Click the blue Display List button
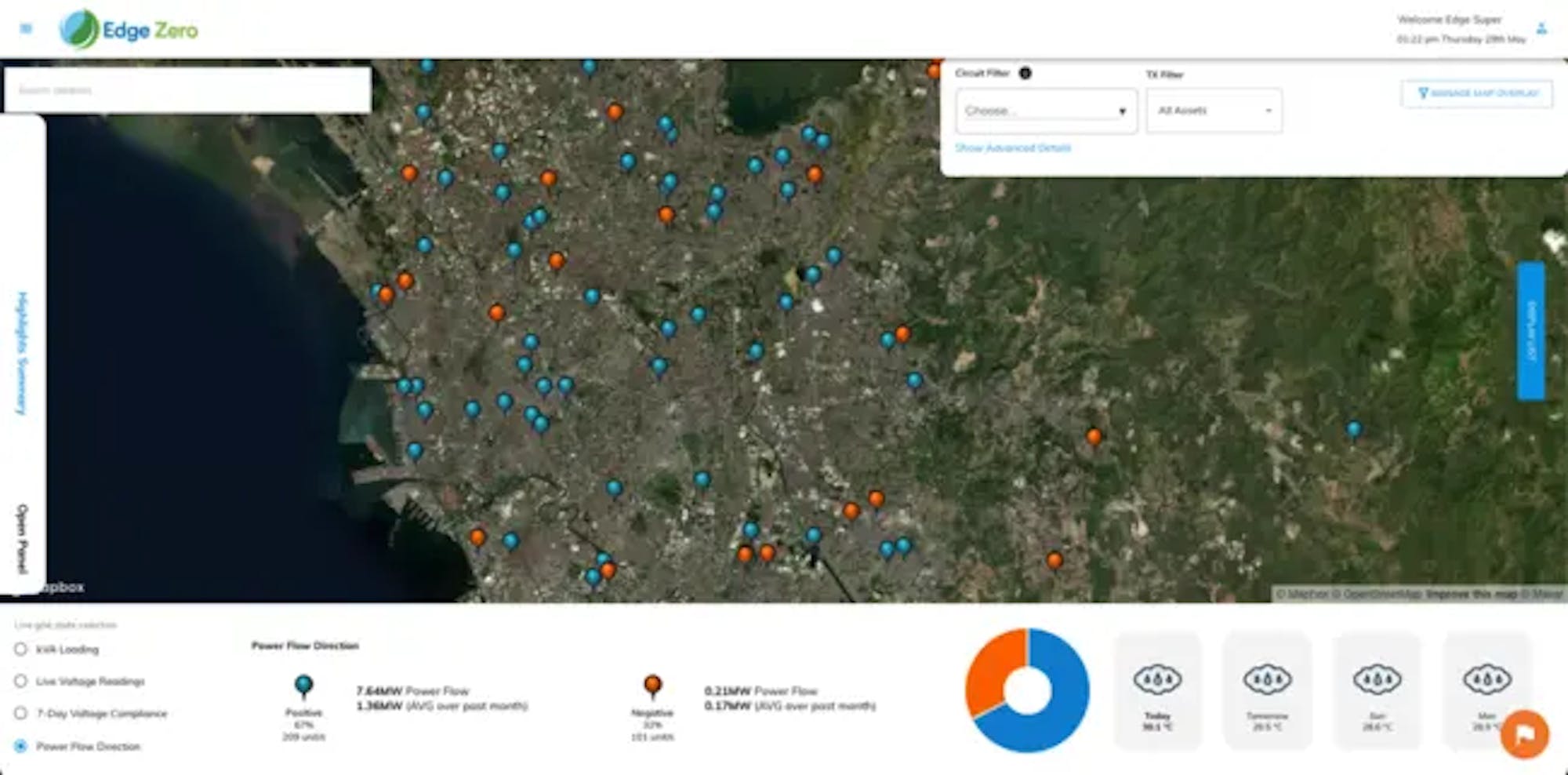 1530,331
